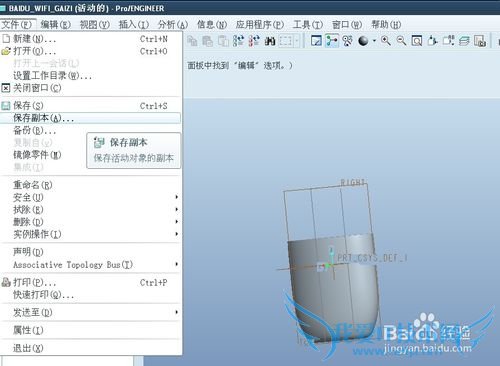The height and width of the screenshot is (366, 500).
Task: Open the 编辑(E) menu
Action: pos(56,24)
